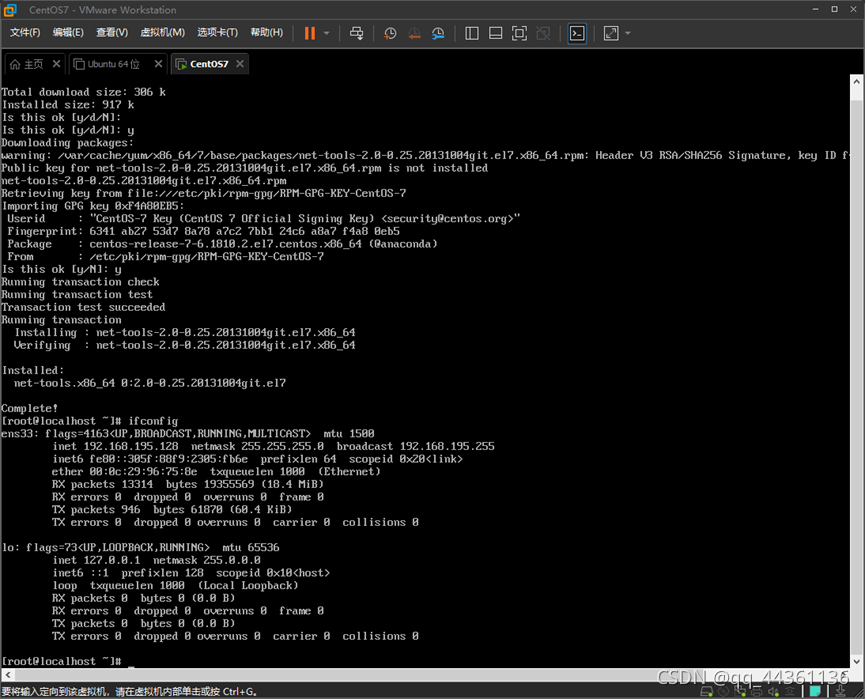Maximize the VMware Workstation window
Viewport: 865px width, 699px height.
(835, 9)
